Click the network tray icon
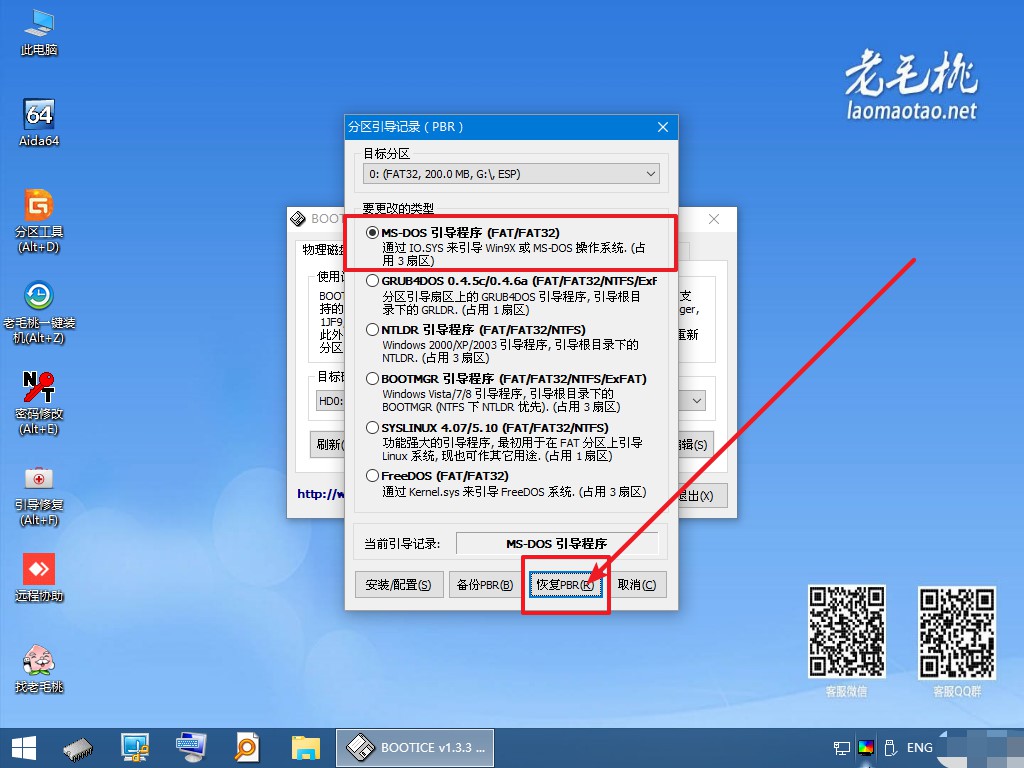This screenshot has height=768, width=1024. [842, 748]
